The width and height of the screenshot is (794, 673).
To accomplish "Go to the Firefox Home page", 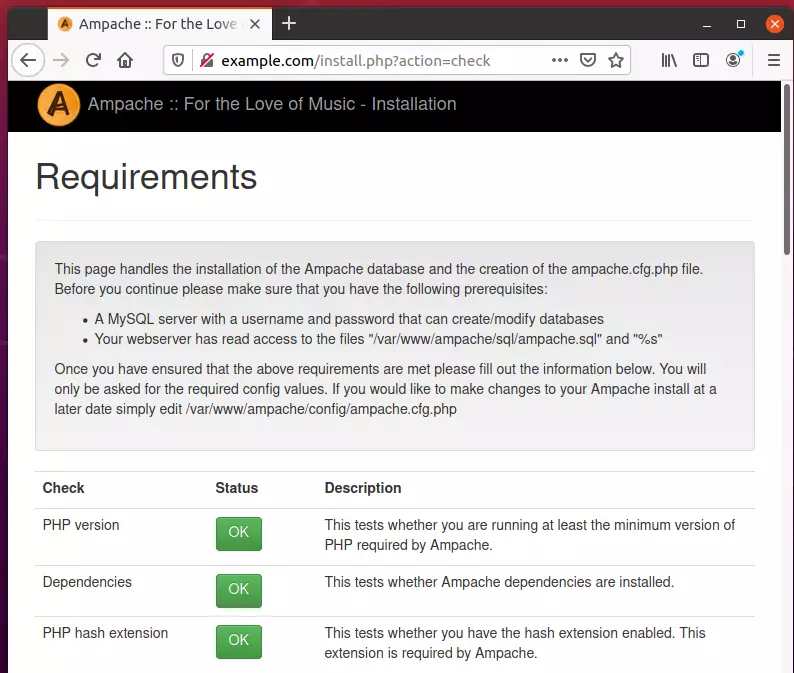I will (x=125, y=60).
